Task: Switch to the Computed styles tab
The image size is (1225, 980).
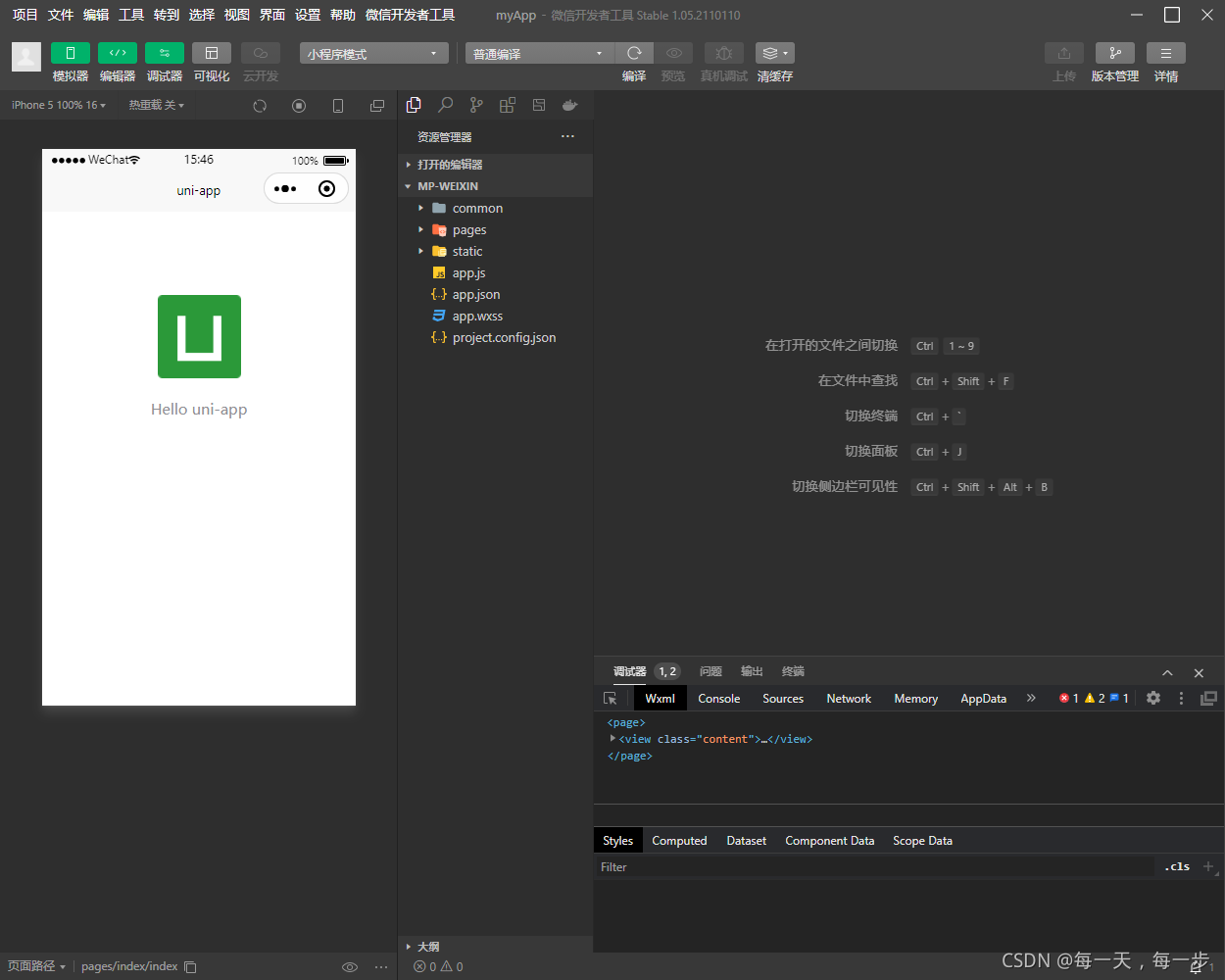Action: (679, 841)
